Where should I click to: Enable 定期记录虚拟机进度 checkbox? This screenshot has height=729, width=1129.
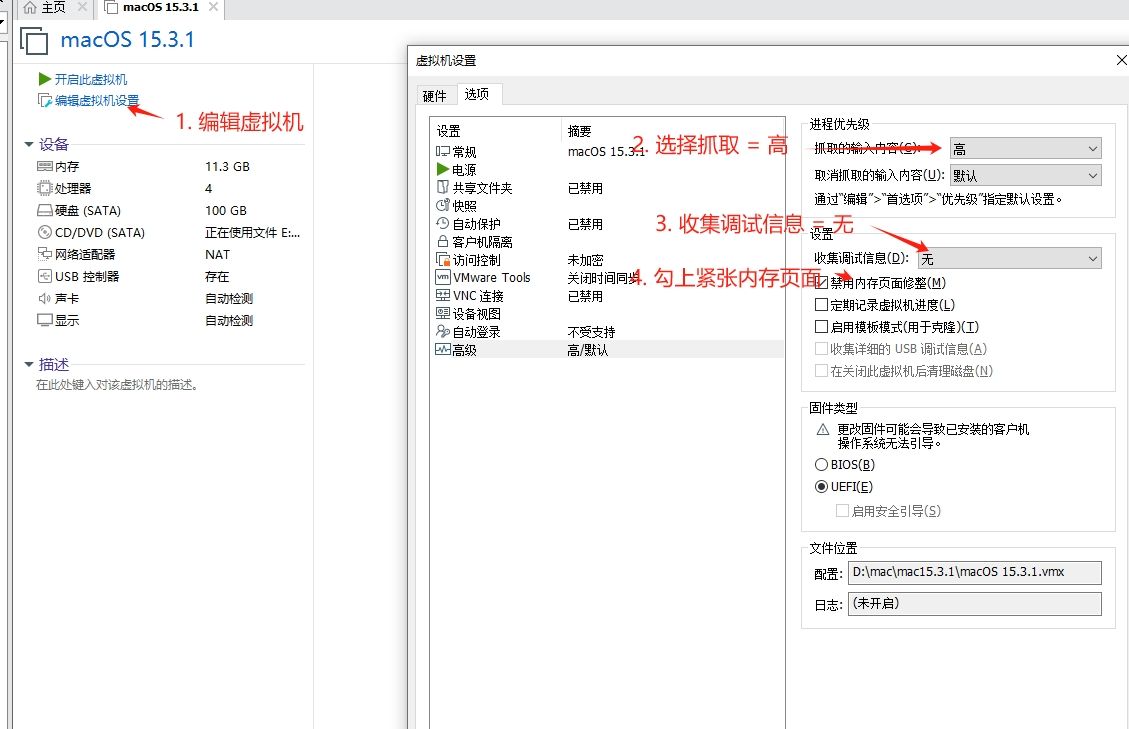pyautogui.click(x=822, y=305)
